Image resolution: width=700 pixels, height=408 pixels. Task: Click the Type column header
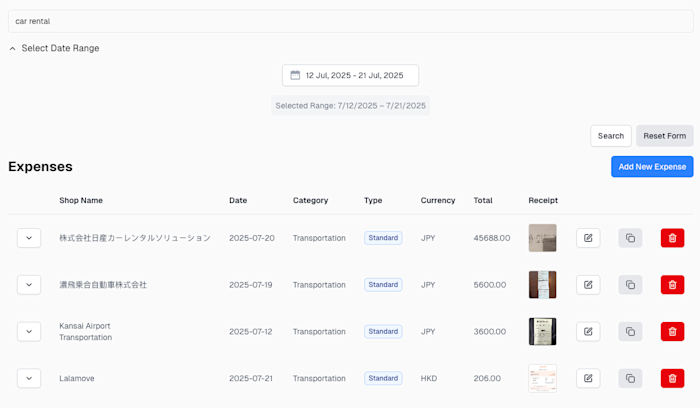coord(373,200)
